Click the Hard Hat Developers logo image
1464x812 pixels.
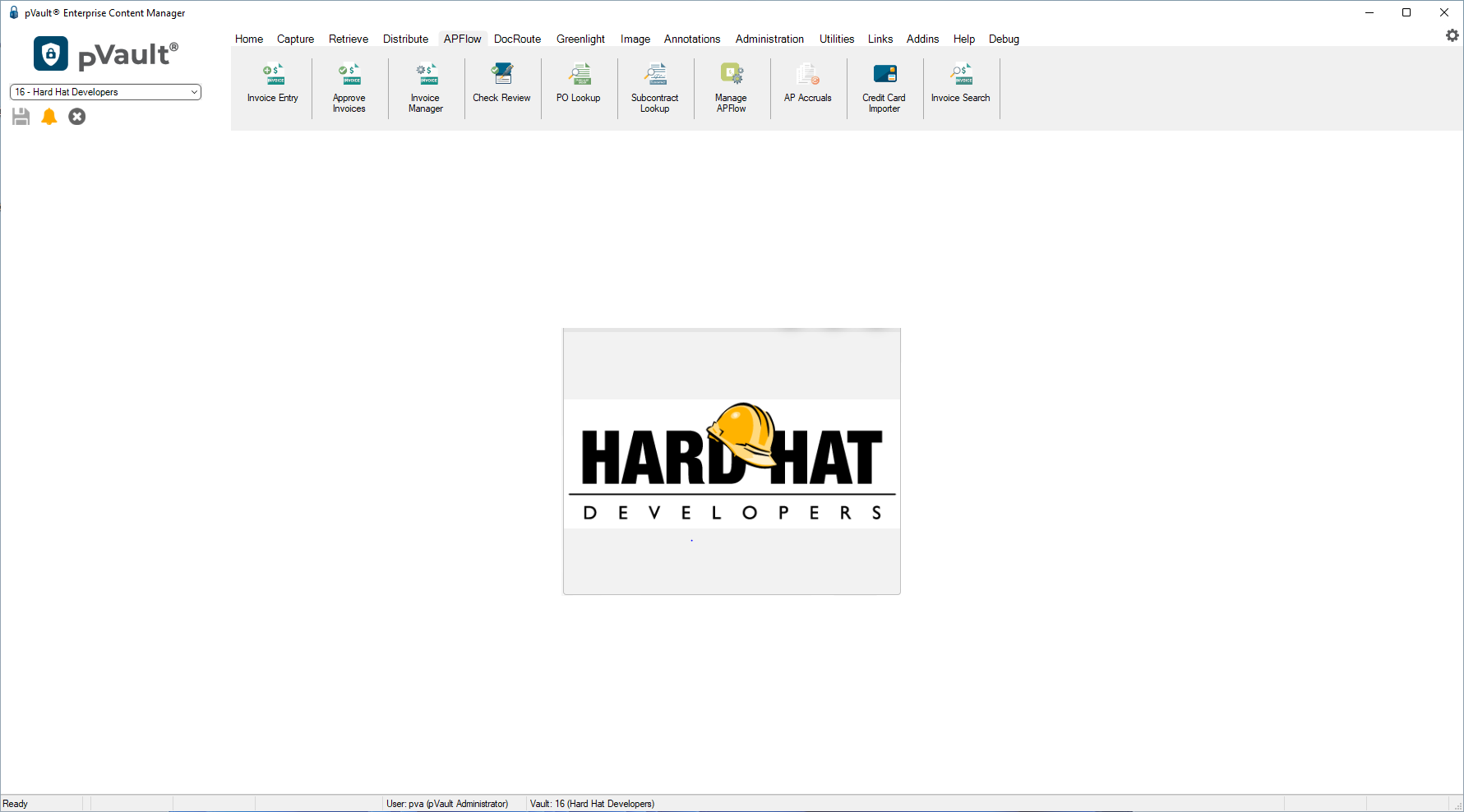pyautogui.click(x=732, y=461)
